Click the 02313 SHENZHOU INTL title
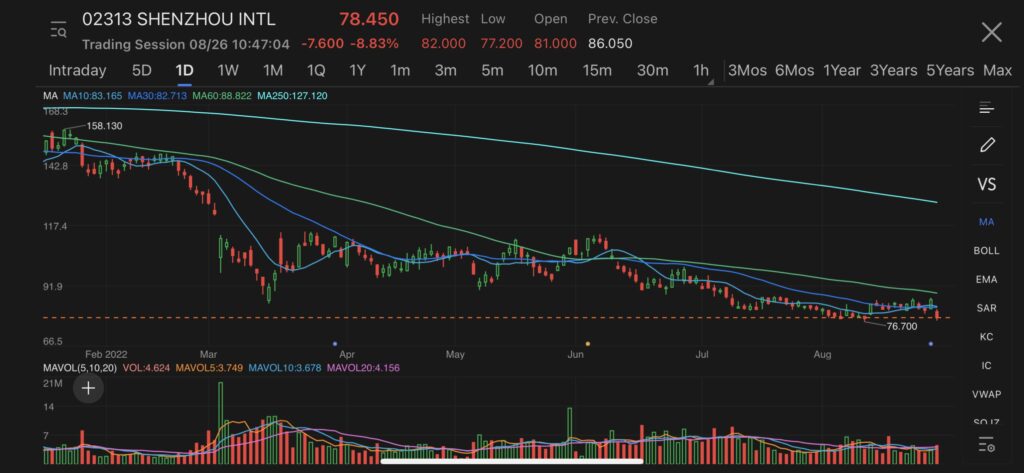The height and width of the screenshot is (473, 1024). [x=178, y=19]
